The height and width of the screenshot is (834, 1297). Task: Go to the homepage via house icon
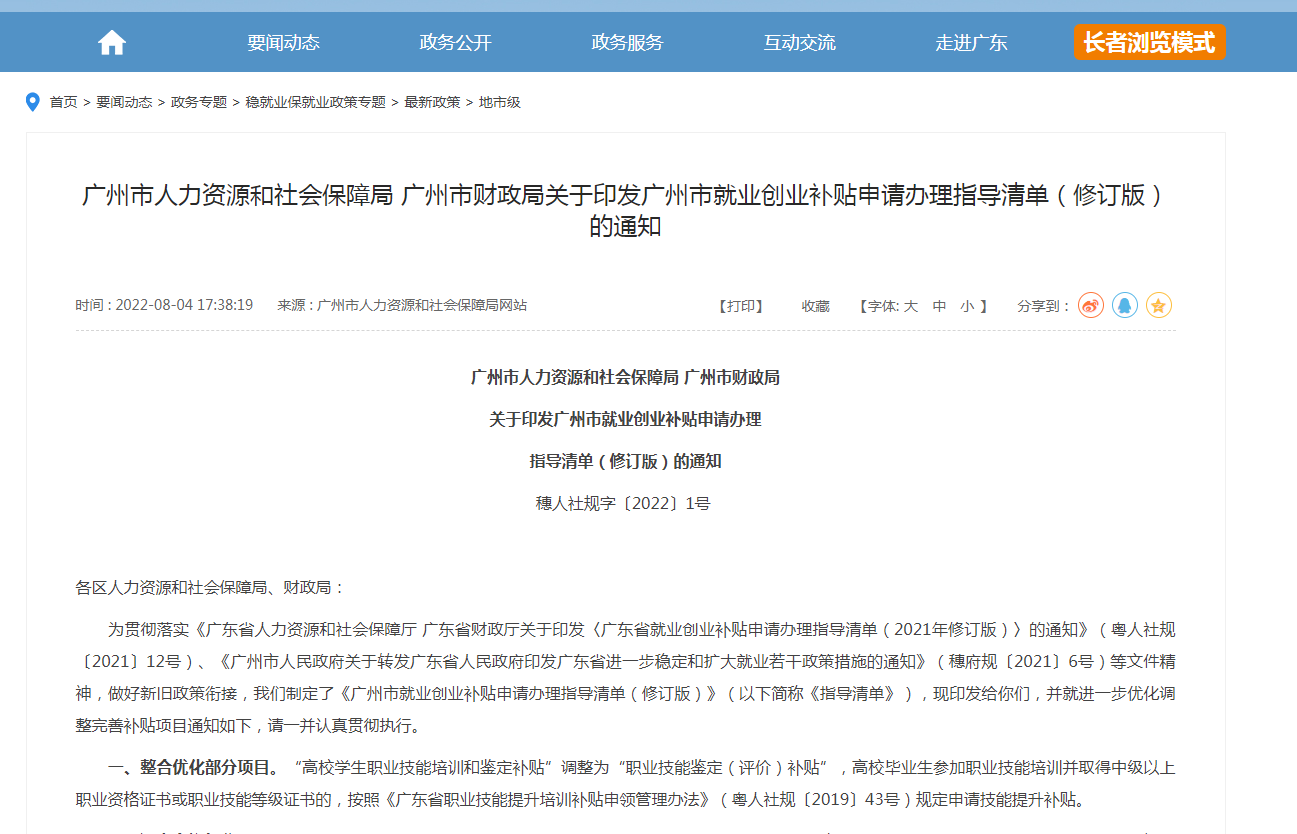[x=112, y=42]
